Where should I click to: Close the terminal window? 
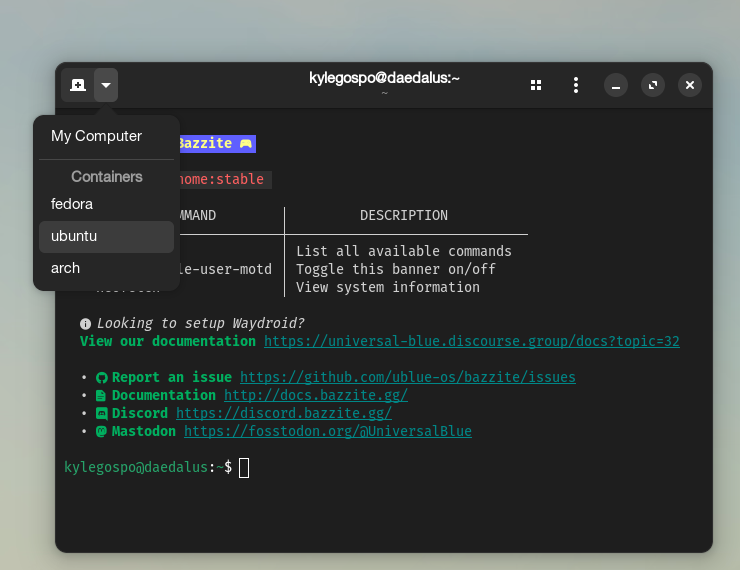[x=690, y=85]
